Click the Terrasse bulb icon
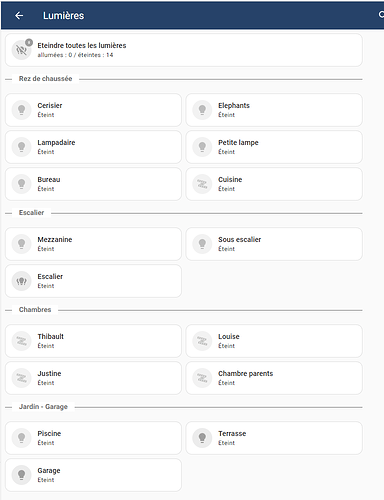384x500 pixels. (x=202, y=438)
